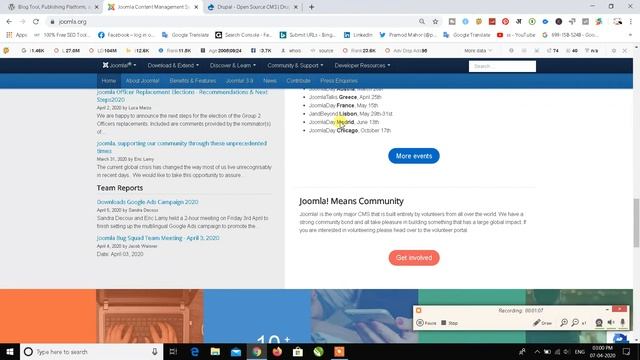The image size is (640, 360).
Task: Open a new browser tab
Action: pyautogui.click(x=311, y=7)
